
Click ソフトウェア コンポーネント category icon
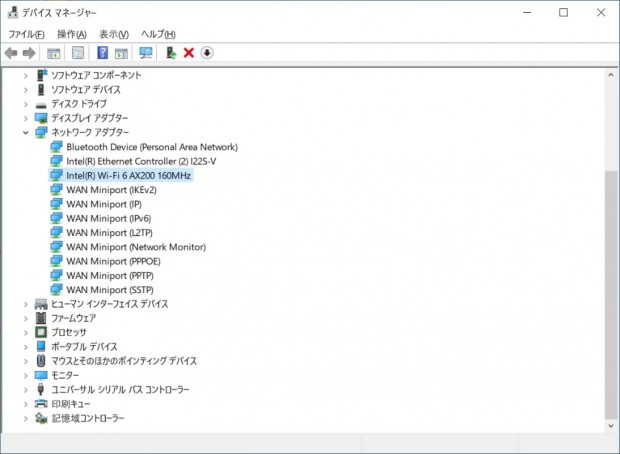tap(42, 75)
